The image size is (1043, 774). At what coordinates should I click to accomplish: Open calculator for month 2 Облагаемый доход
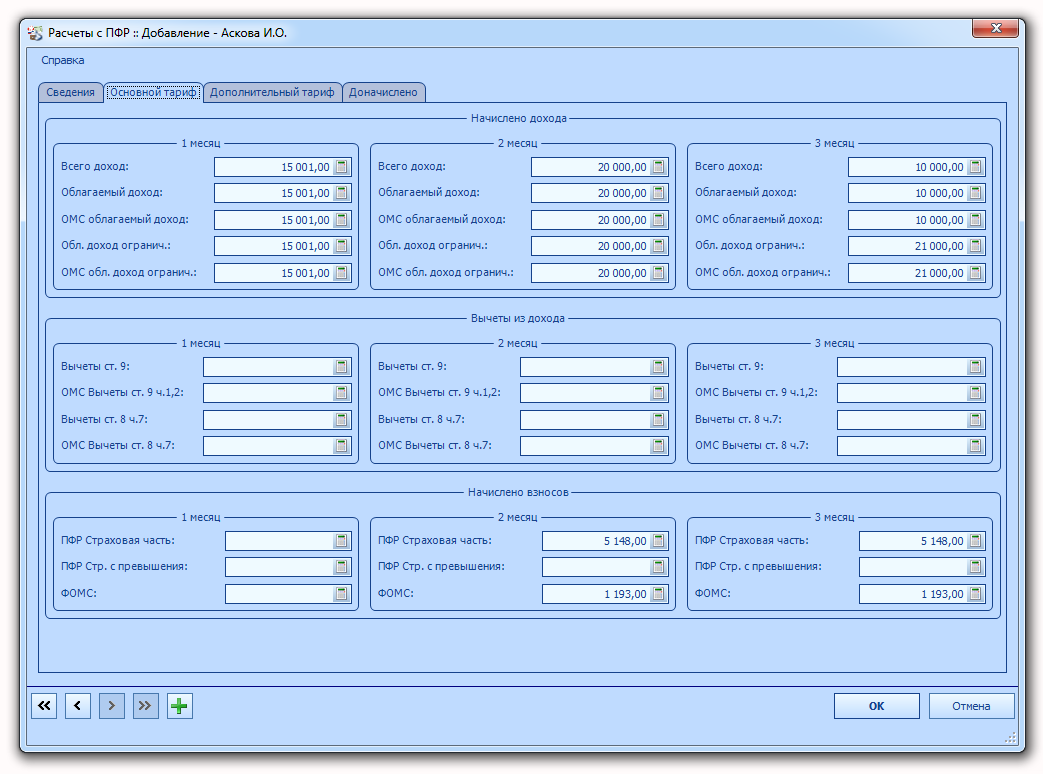click(659, 193)
